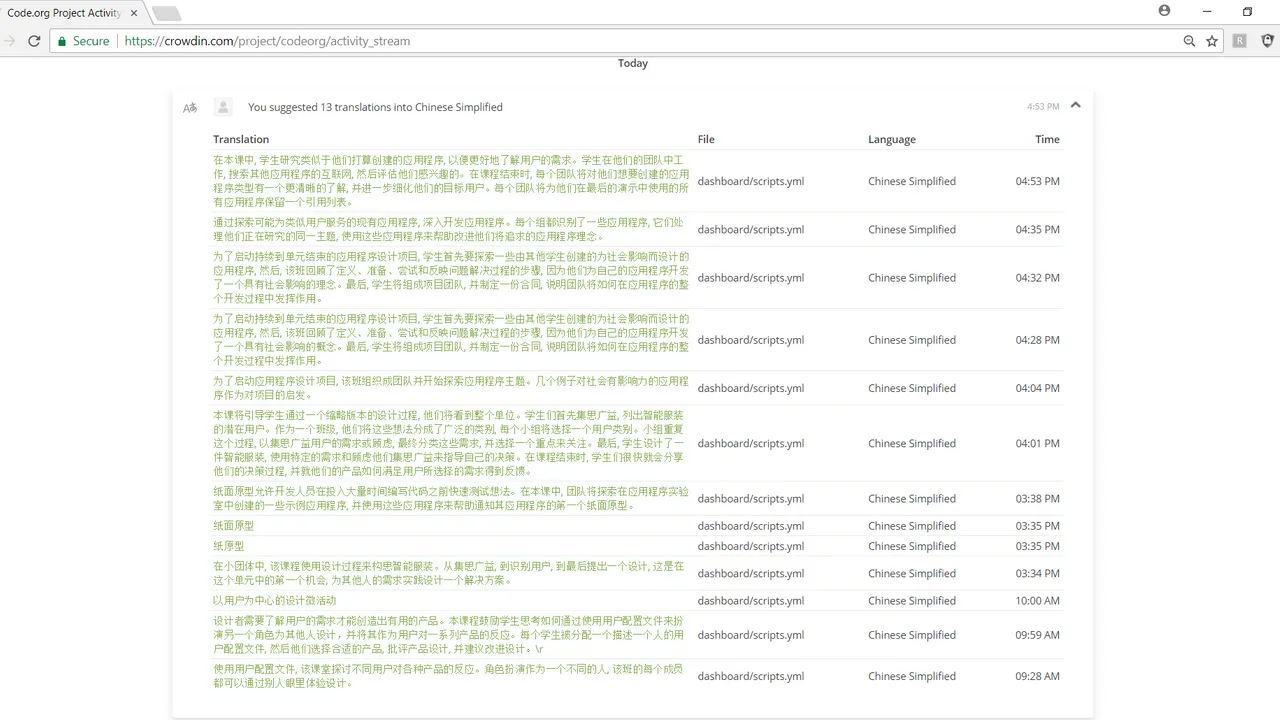Click the gray R extension icon
The height and width of the screenshot is (720, 1280).
coord(1240,41)
